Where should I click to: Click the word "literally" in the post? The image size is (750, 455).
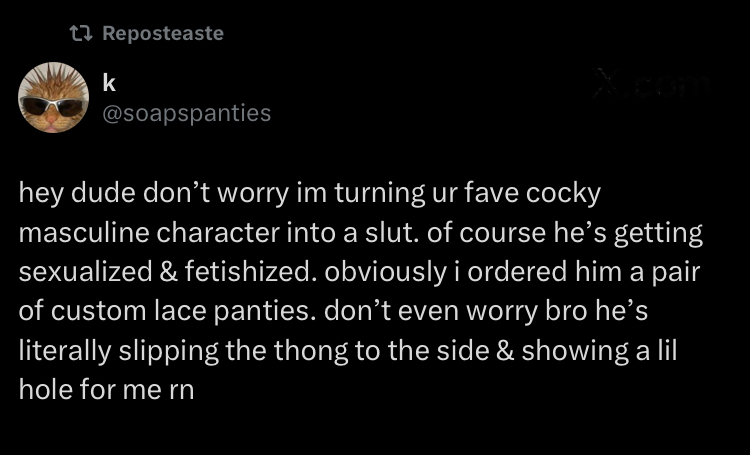(64, 350)
